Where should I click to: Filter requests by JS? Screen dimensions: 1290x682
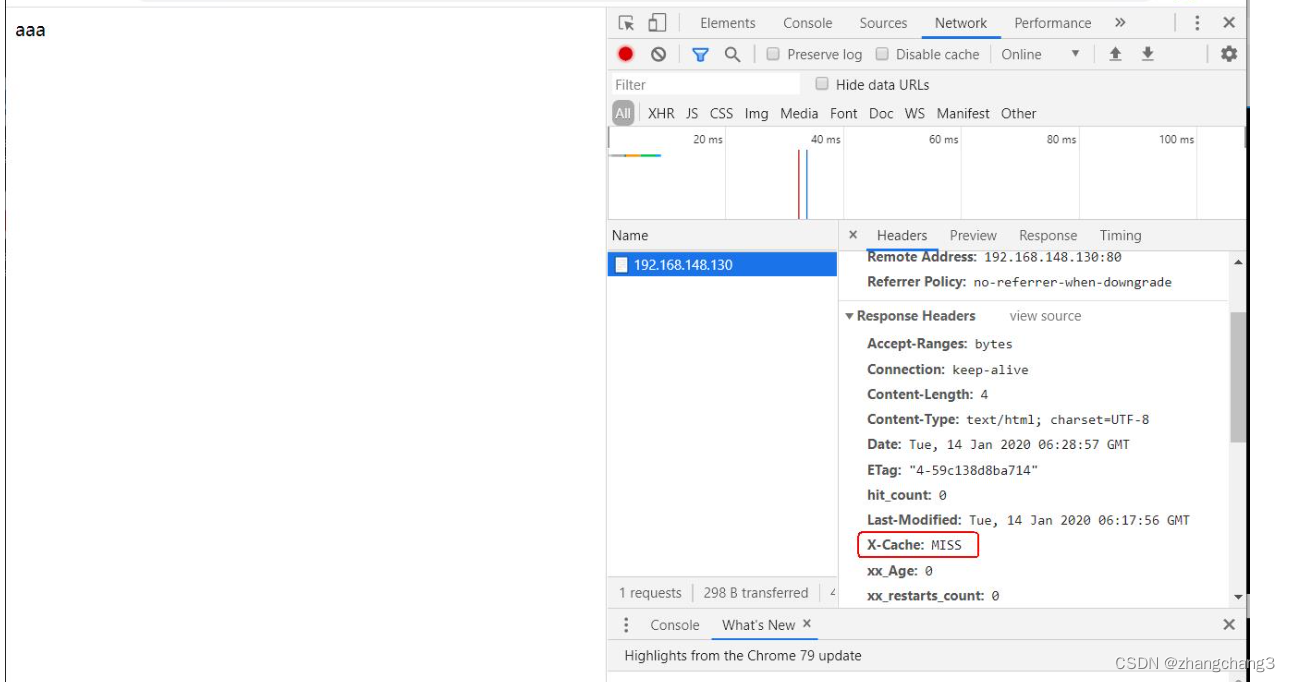click(692, 113)
